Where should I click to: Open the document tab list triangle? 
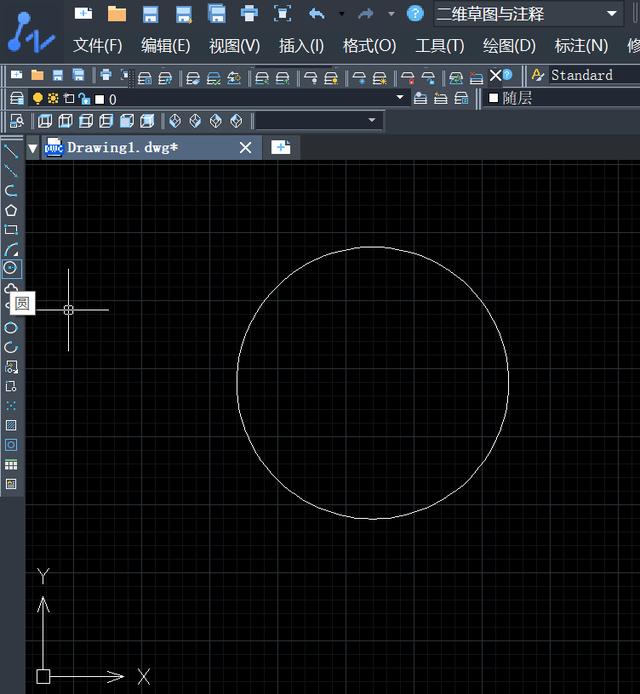33,148
